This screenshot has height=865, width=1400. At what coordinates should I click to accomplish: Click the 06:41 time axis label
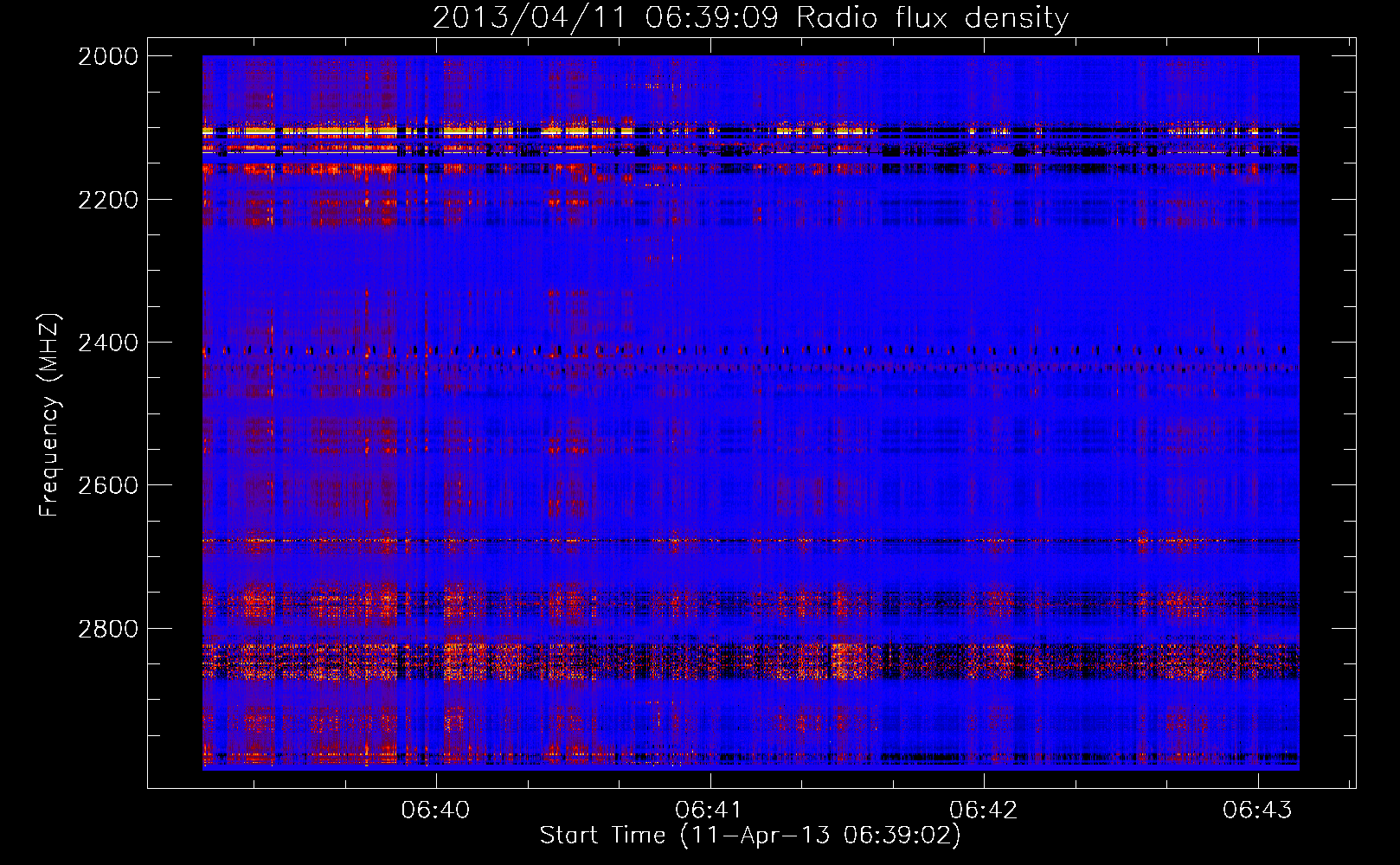[x=710, y=811]
